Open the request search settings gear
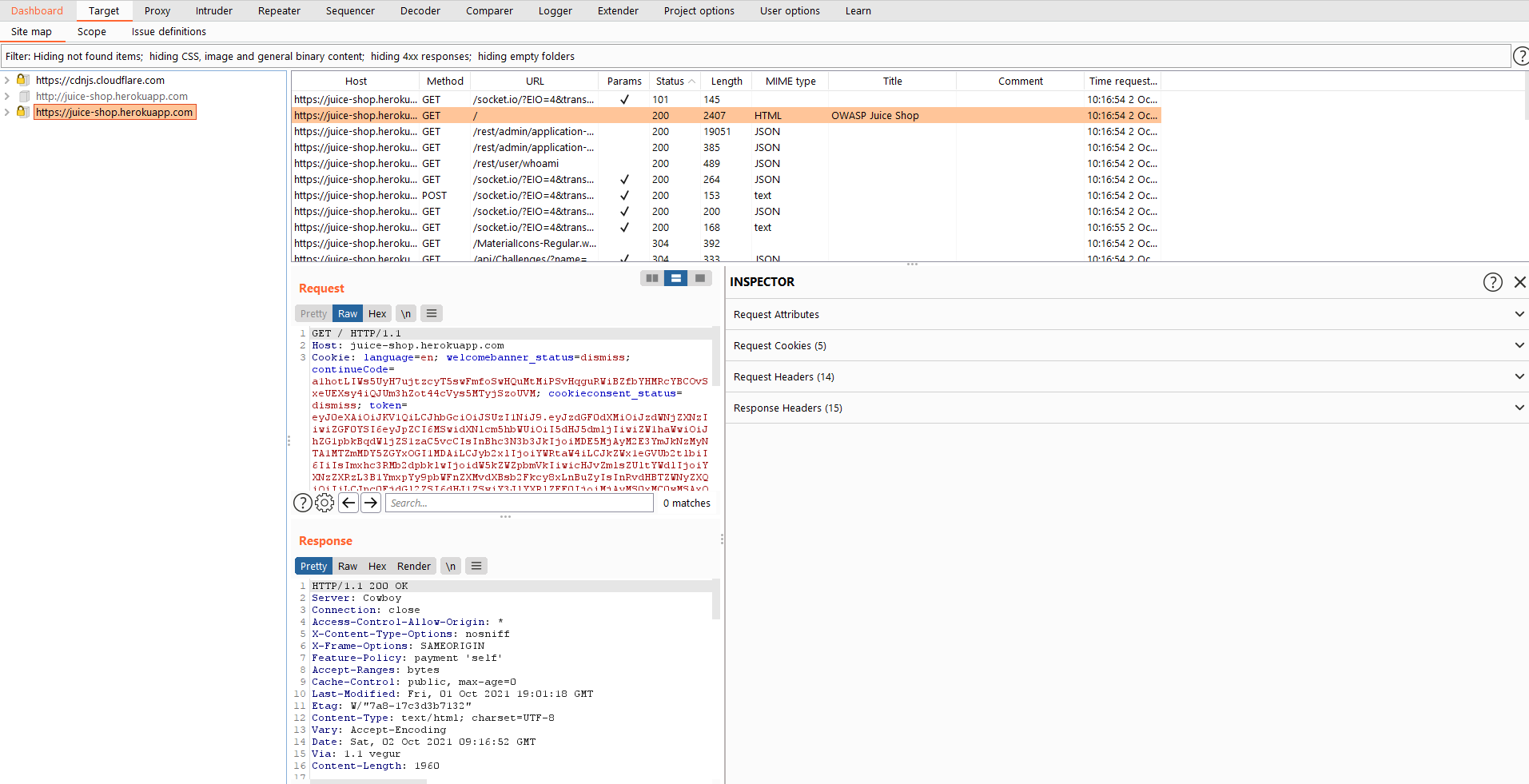 coord(325,503)
